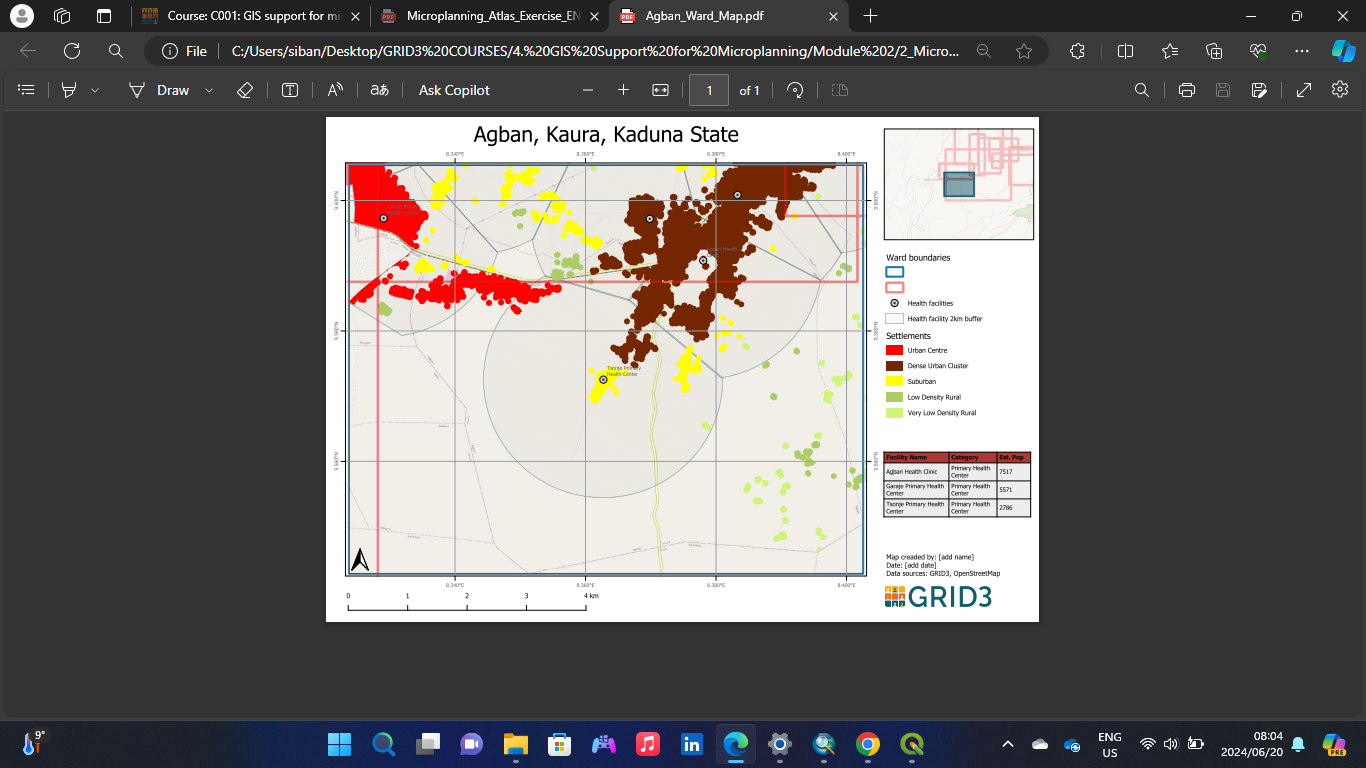Open the PDF table of contents panel
This screenshot has width=1366, height=768.
[x=27, y=90]
